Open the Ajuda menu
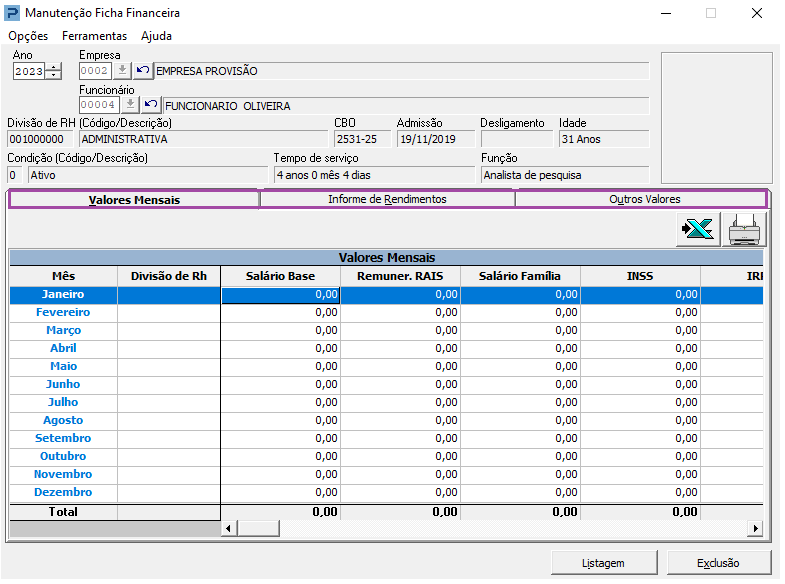 pyautogui.click(x=156, y=36)
